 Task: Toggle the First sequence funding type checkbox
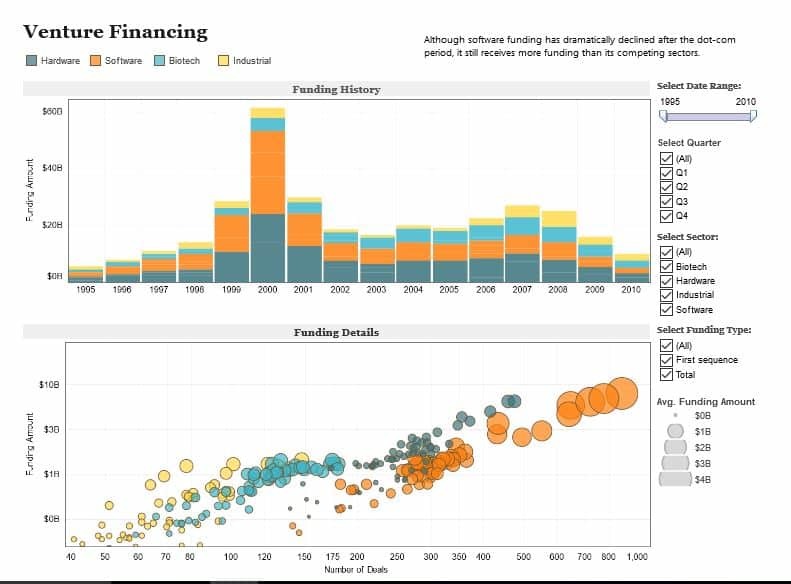coord(665,360)
